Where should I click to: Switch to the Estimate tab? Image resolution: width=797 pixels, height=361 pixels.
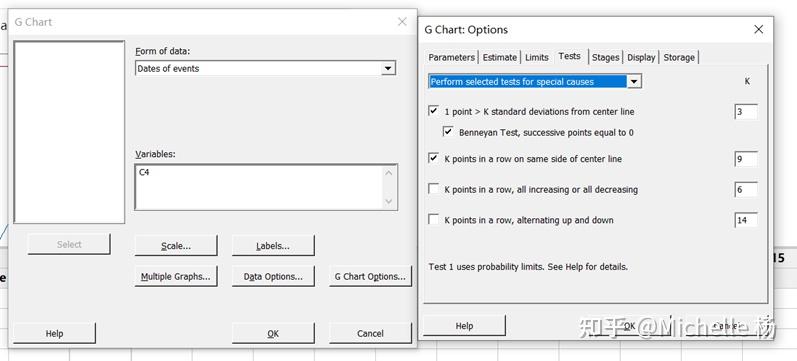click(500, 57)
